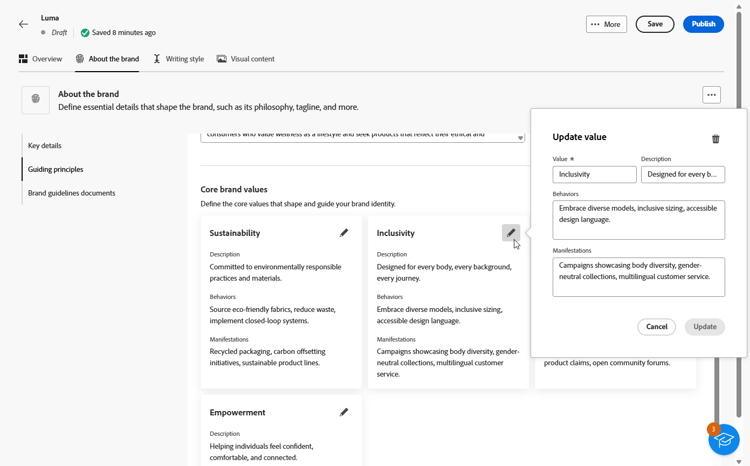Screen dimensions: 750x466
Task: Edit the Sustainability brand value
Action: (344, 233)
